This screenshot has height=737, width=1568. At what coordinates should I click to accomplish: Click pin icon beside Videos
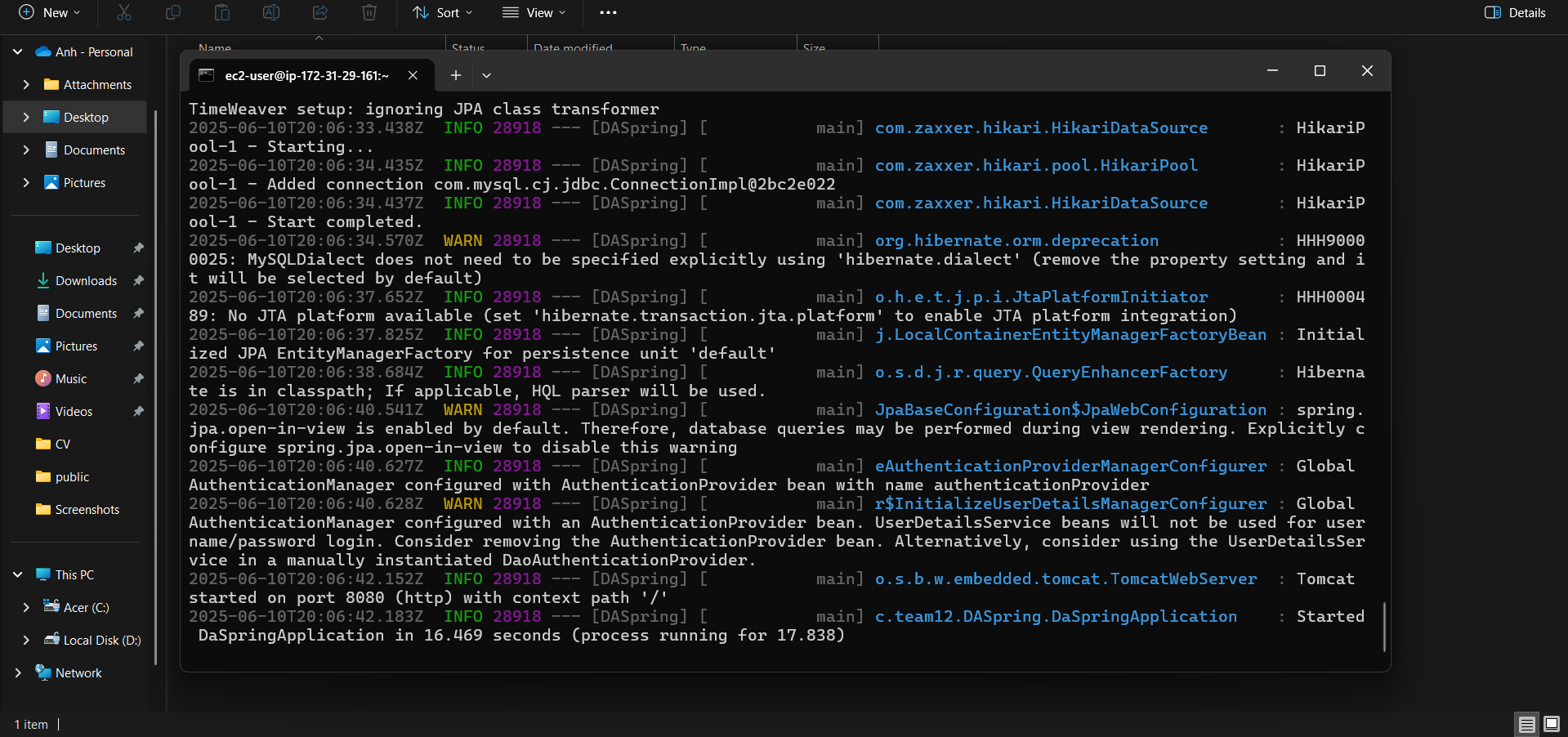[138, 411]
